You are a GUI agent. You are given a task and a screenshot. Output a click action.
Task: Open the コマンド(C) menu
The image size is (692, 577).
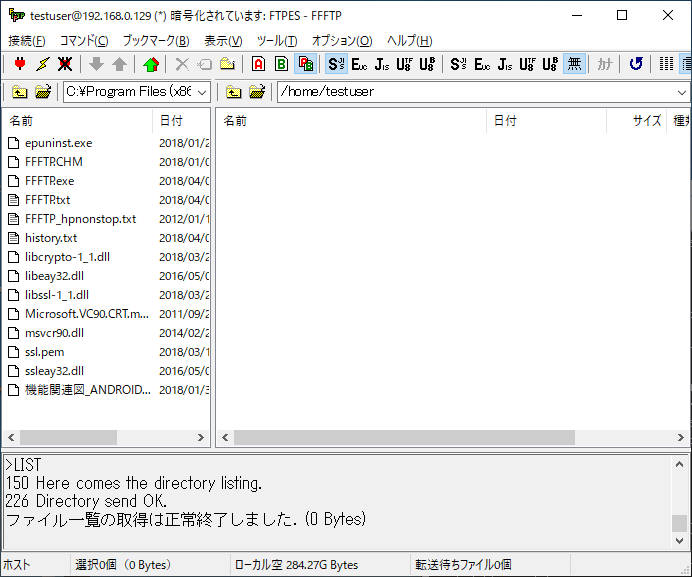coord(84,41)
